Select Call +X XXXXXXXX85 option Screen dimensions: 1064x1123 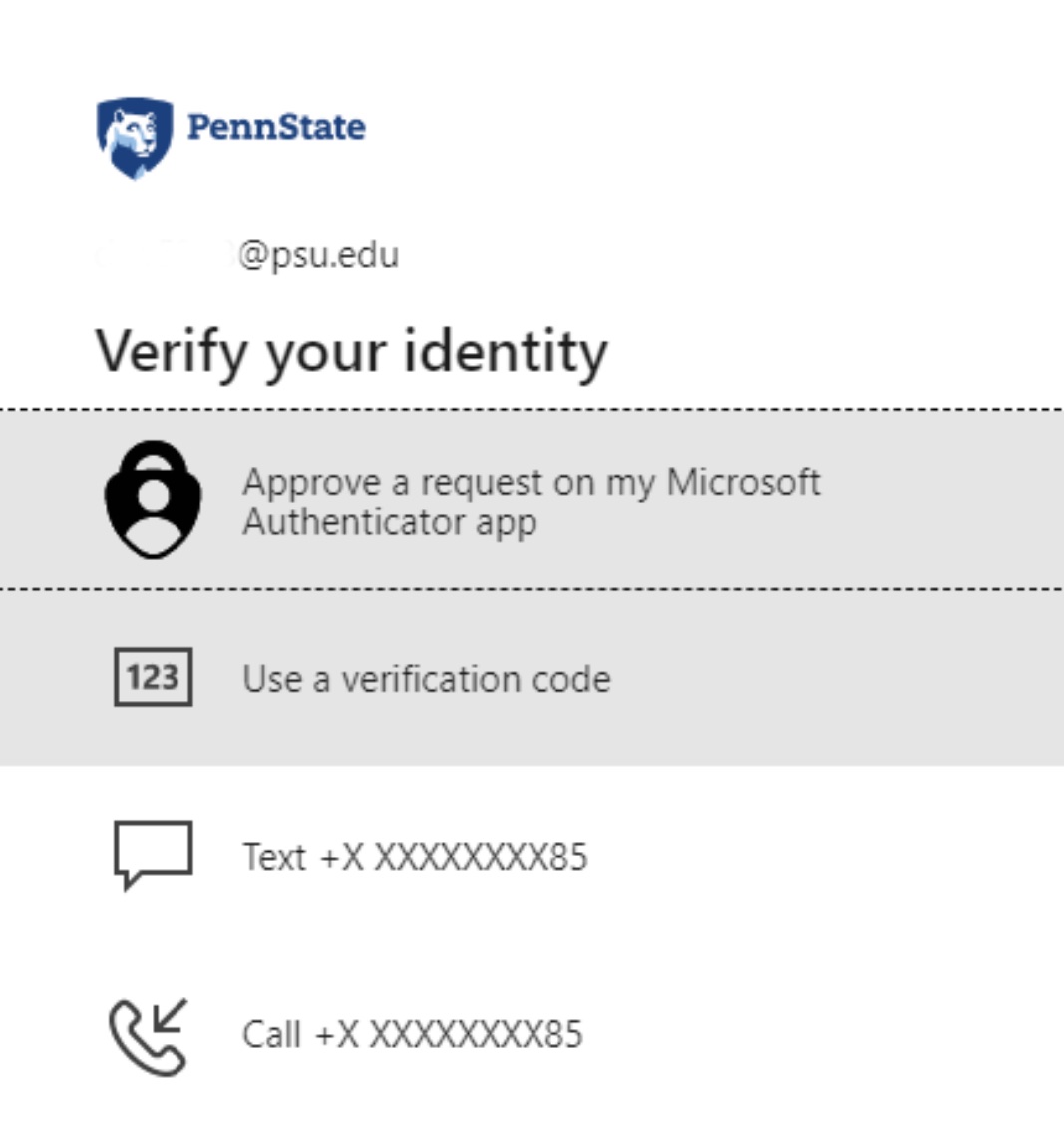412,1034
